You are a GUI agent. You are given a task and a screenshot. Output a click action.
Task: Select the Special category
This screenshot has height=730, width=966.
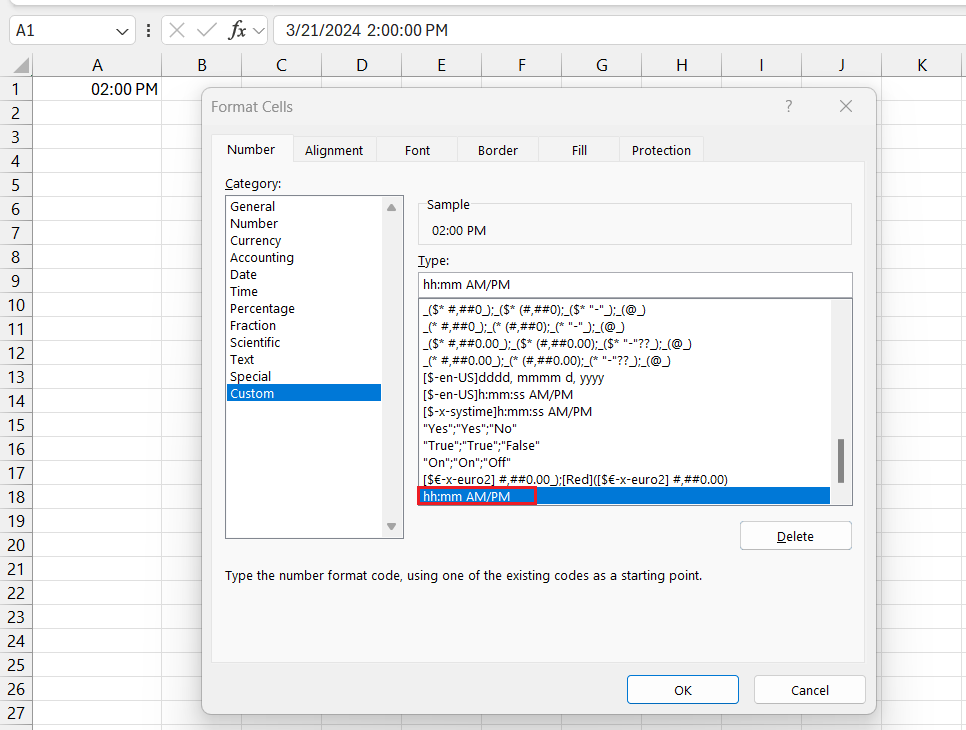coord(304,376)
